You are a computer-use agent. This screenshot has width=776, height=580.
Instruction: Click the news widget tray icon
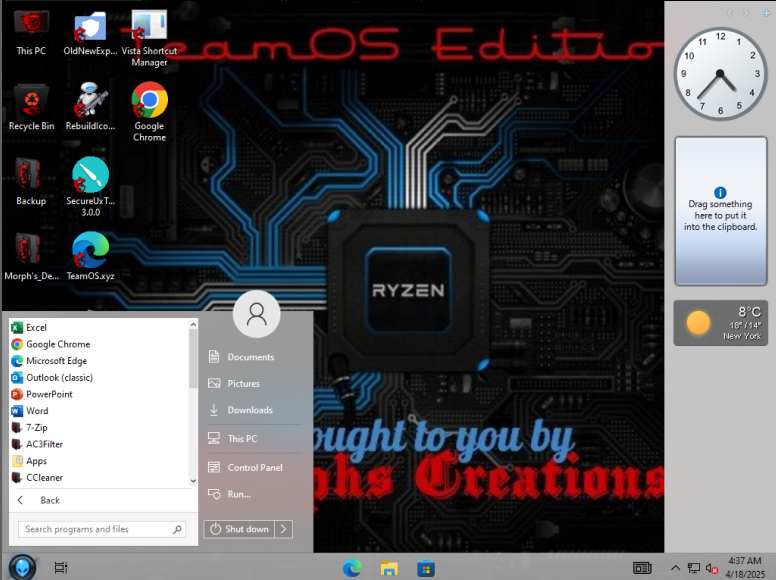coord(642,568)
